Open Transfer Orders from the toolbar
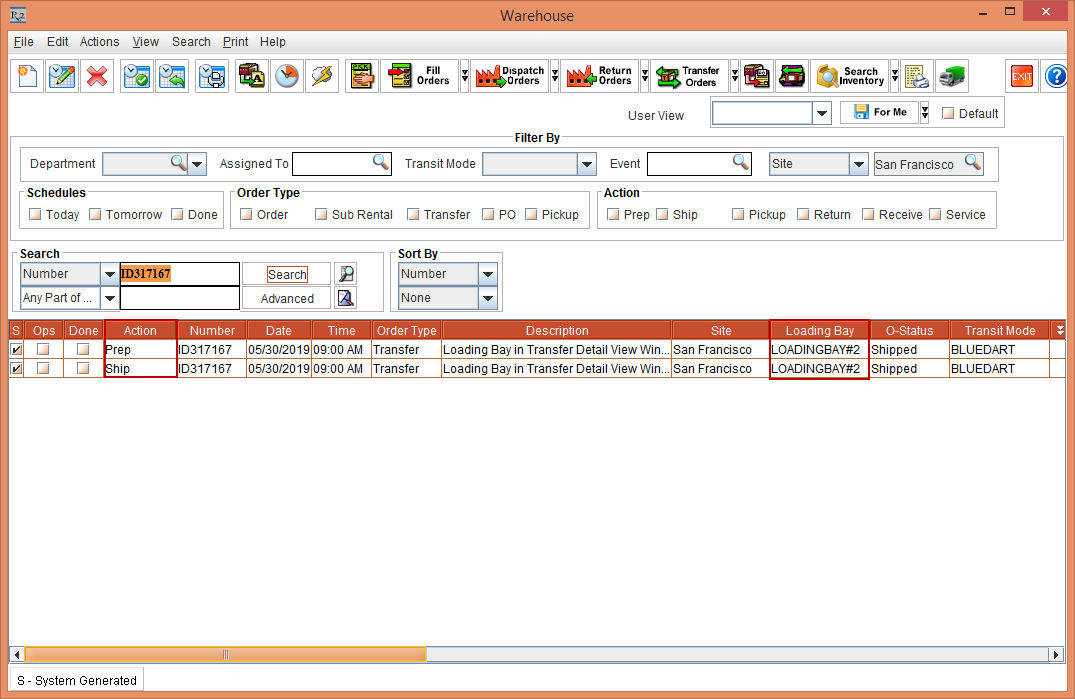Screen dimensions: 1075x699 (688, 77)
